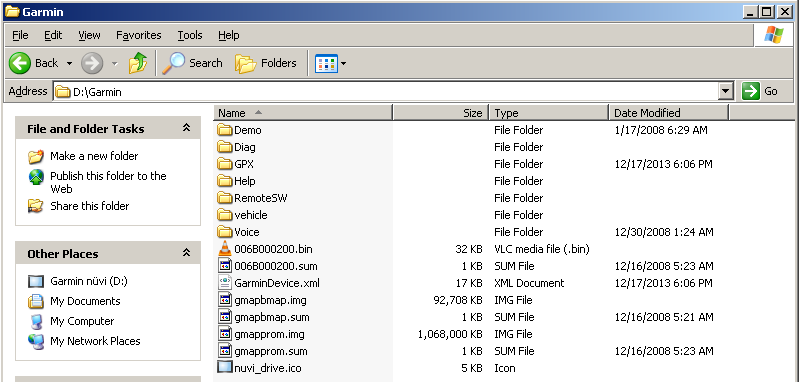
Task: Collapse the File and Folder Tasks panel
Action: pos(187,128)
